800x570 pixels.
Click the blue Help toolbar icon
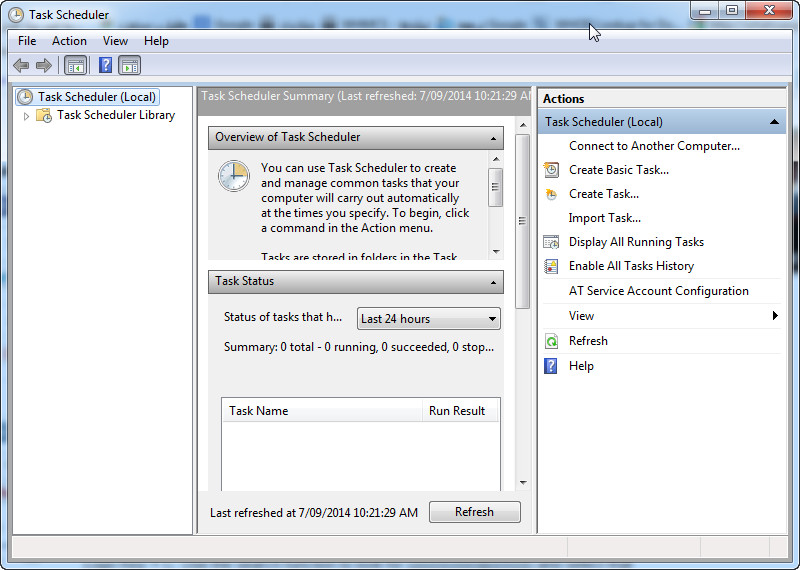point(105,65)
